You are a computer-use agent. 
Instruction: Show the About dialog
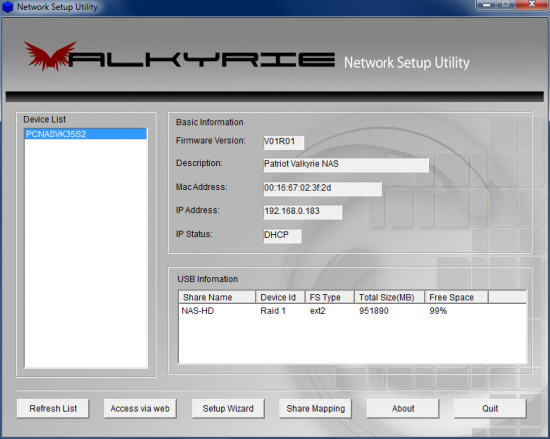(x=403, y=408)
